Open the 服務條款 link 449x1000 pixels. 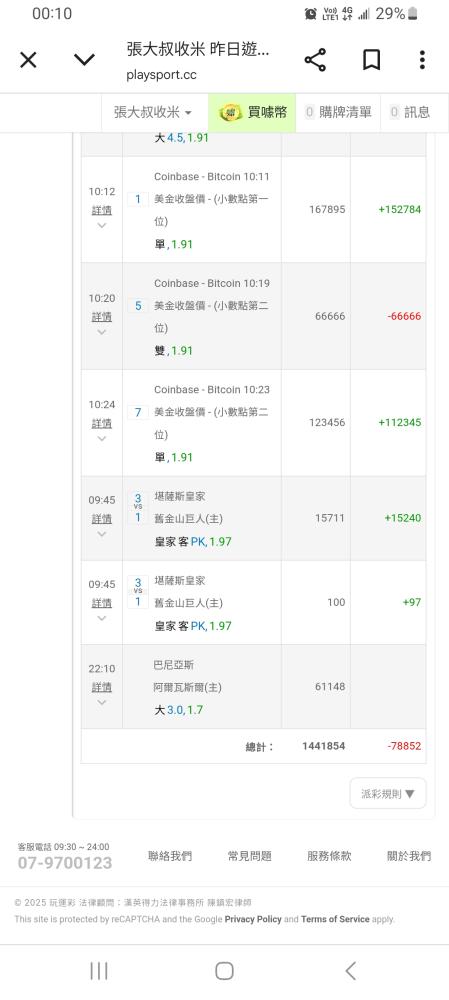329,856
